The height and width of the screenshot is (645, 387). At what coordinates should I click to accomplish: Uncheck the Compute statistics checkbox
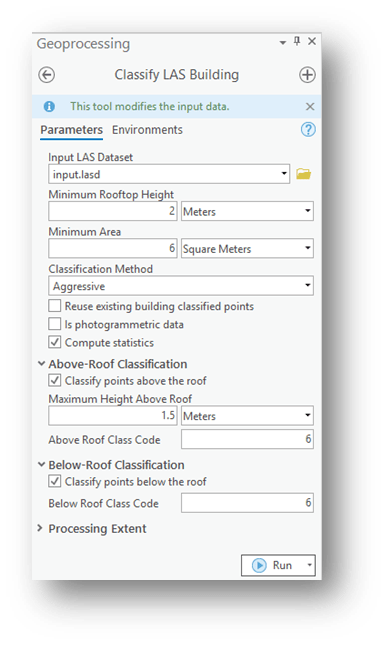click(x=55, y=342)
